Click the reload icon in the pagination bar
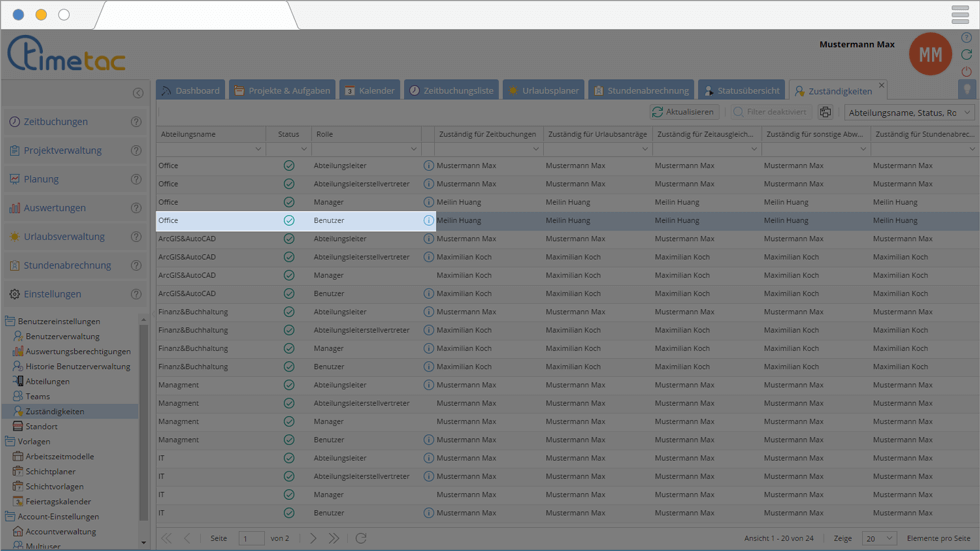This screenshot has width=980, height=551. tap(361, 538)
